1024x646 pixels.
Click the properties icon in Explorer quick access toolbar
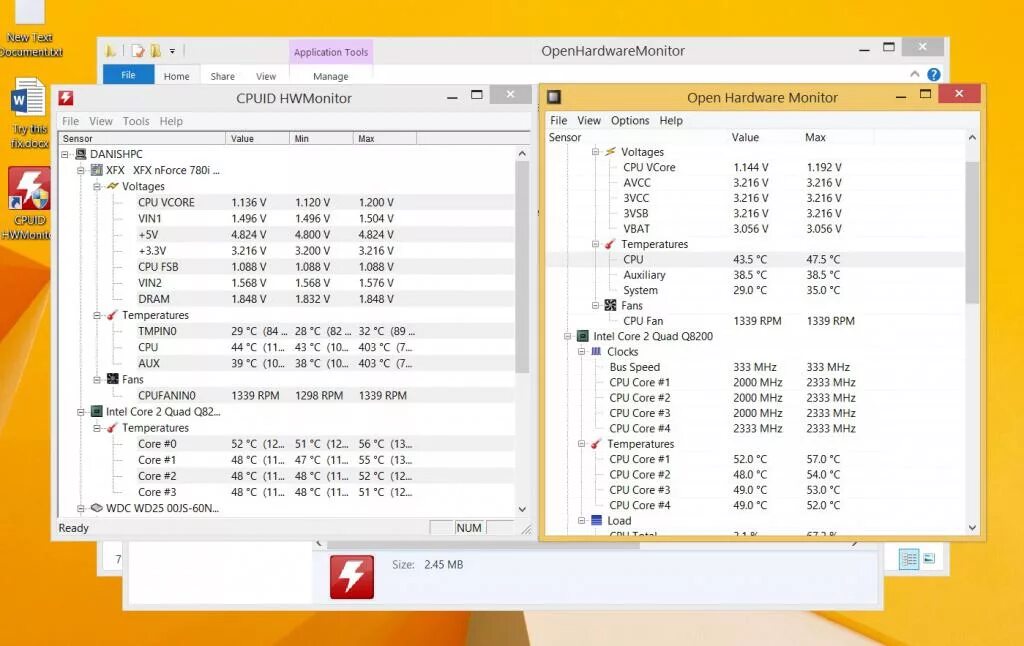tap(138, 51)
